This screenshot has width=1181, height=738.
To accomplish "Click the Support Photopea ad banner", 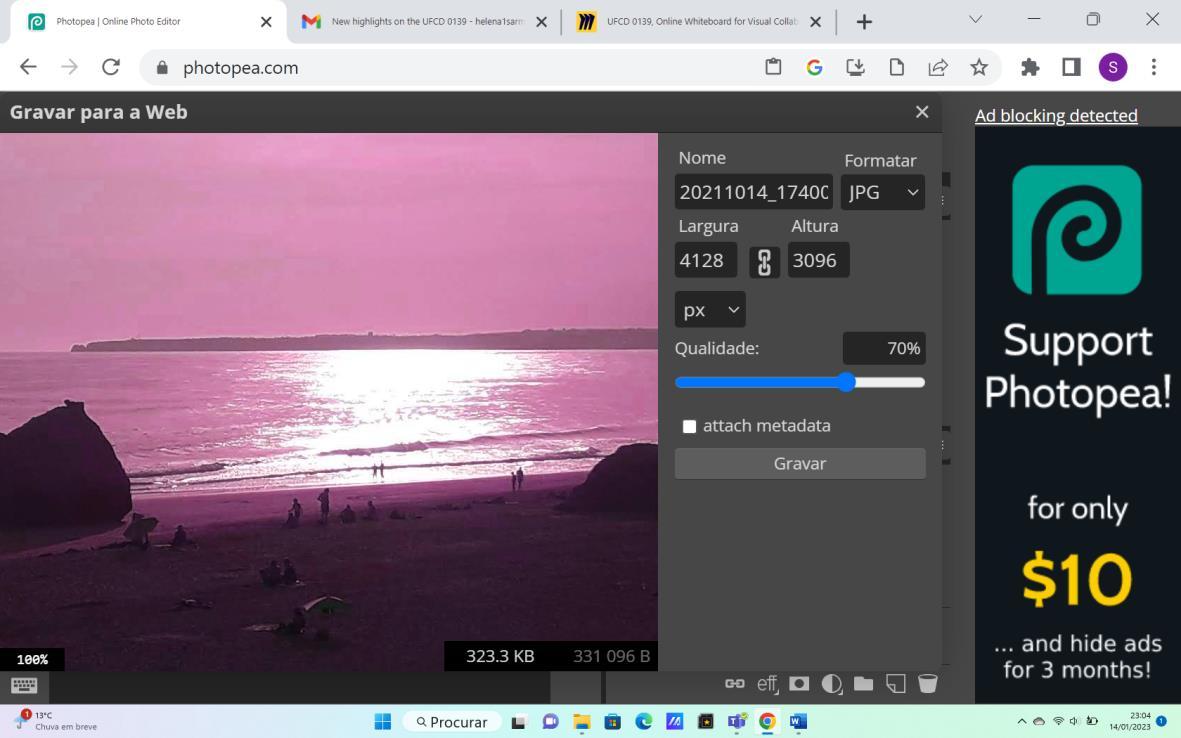I will click(x=1078, y=416).
